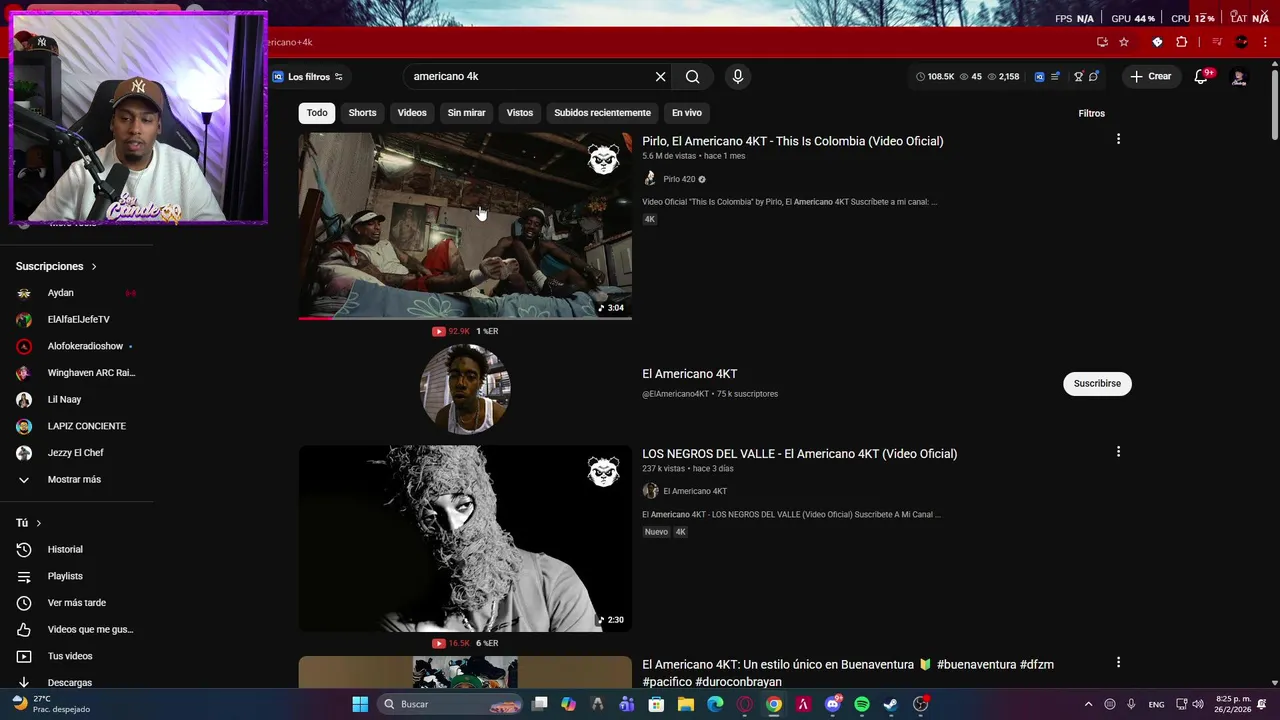Click the Suscribirse button
Image resolution: width=1280 pixels, height=720 pixels.
(x=1097, y=383)
